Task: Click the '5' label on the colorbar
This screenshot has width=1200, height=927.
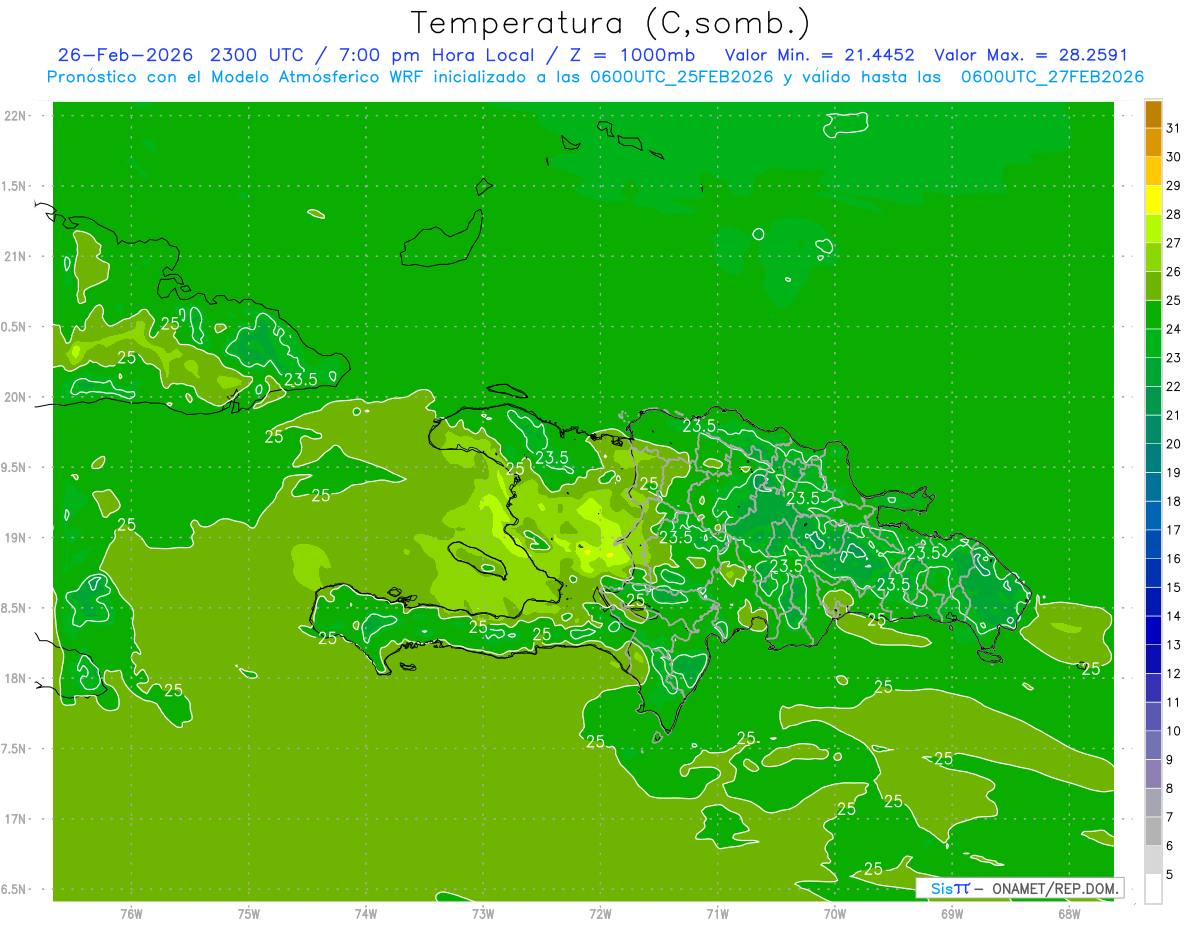Action: (x=1169, y=875)
